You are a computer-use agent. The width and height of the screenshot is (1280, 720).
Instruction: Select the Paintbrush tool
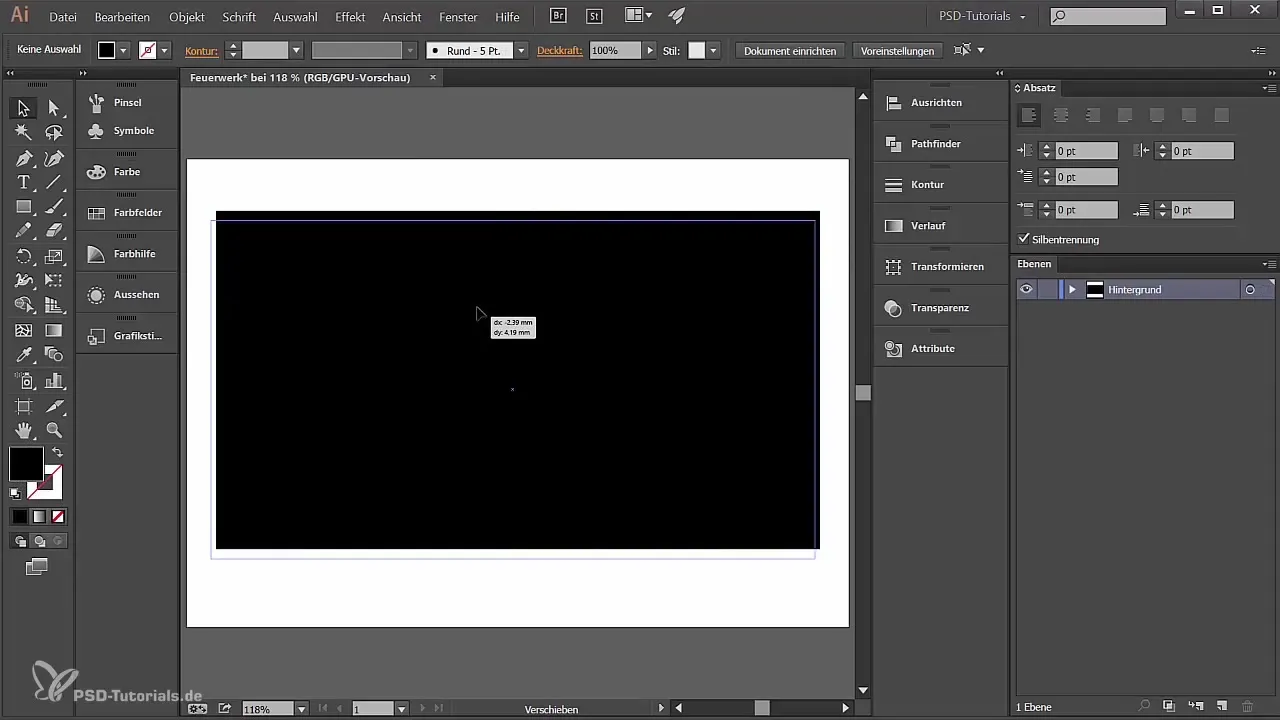pyautogui.click(x=54, y=207)
